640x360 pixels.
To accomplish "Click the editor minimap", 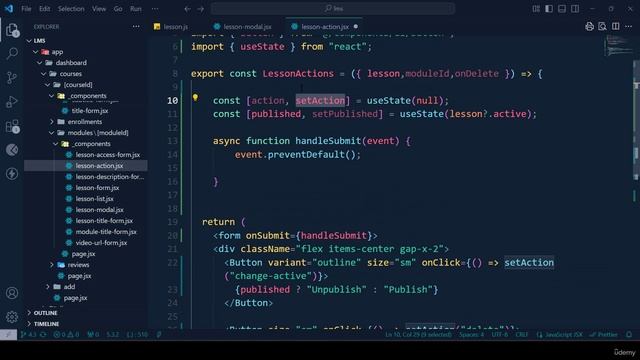I will click(x=618, y=47).
